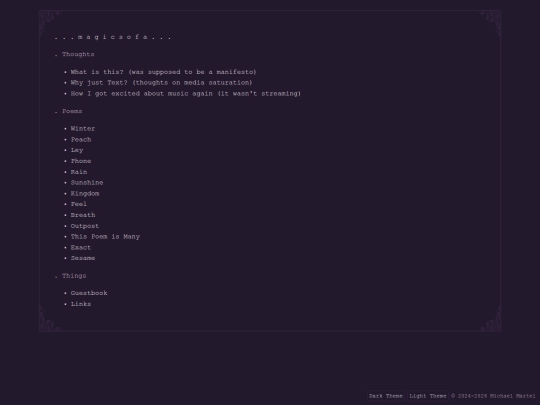Select the Thoughts section heading
This screenshot has height=405, width=540.
click(x=78, y=54)
